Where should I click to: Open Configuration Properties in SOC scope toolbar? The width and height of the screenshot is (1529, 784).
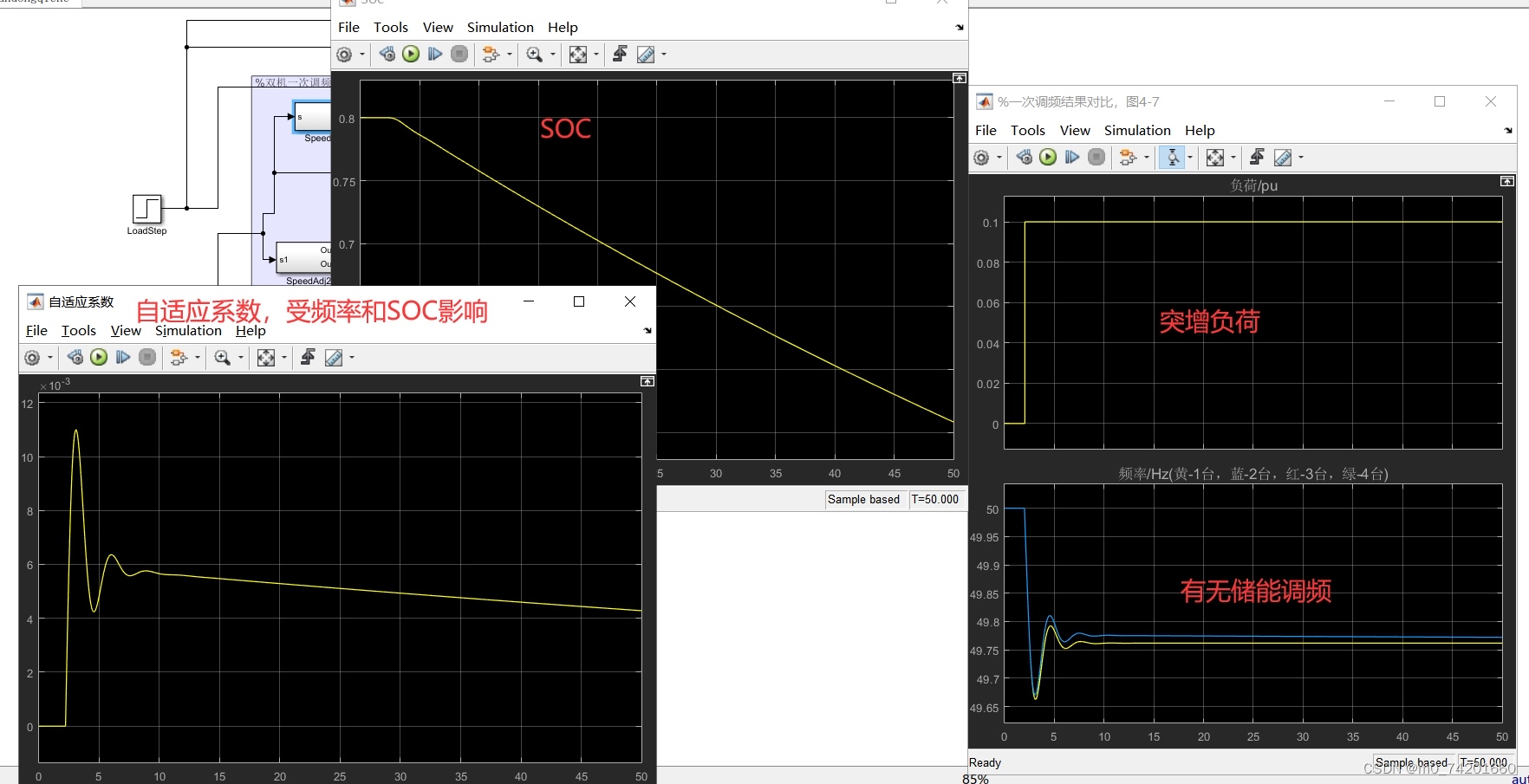(344, 55)
